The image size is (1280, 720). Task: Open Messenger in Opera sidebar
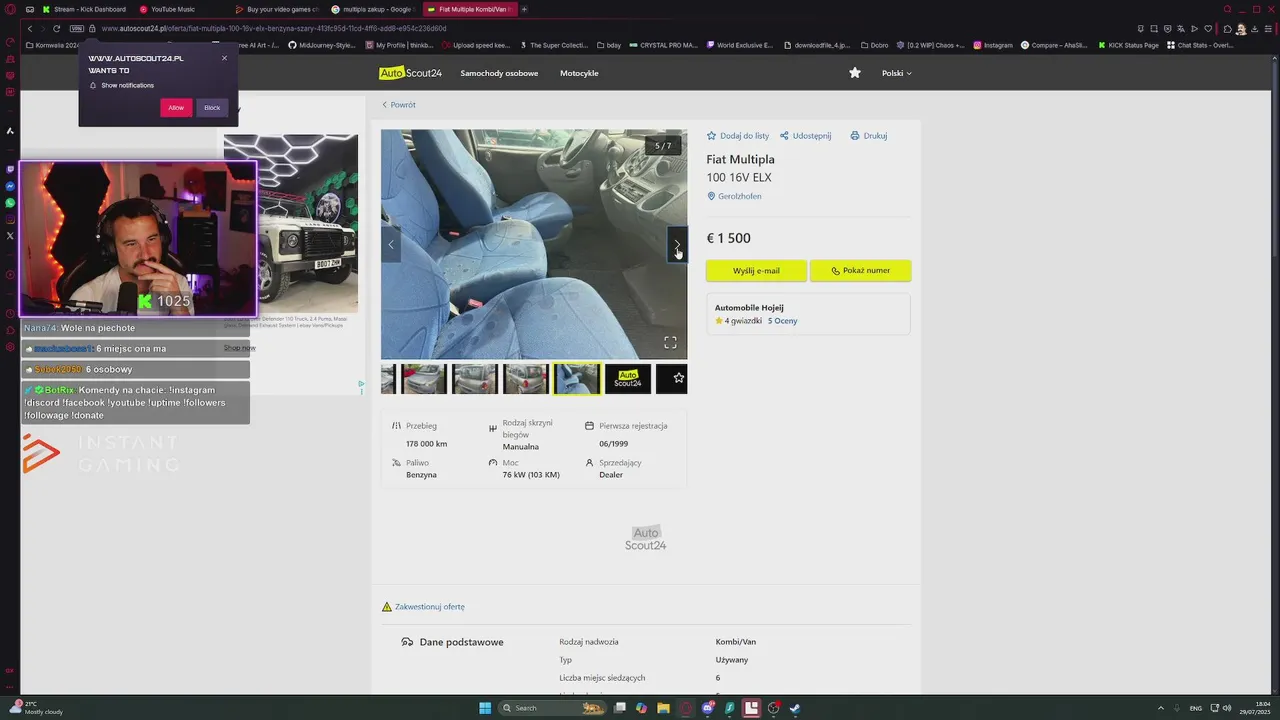point(10,187)
